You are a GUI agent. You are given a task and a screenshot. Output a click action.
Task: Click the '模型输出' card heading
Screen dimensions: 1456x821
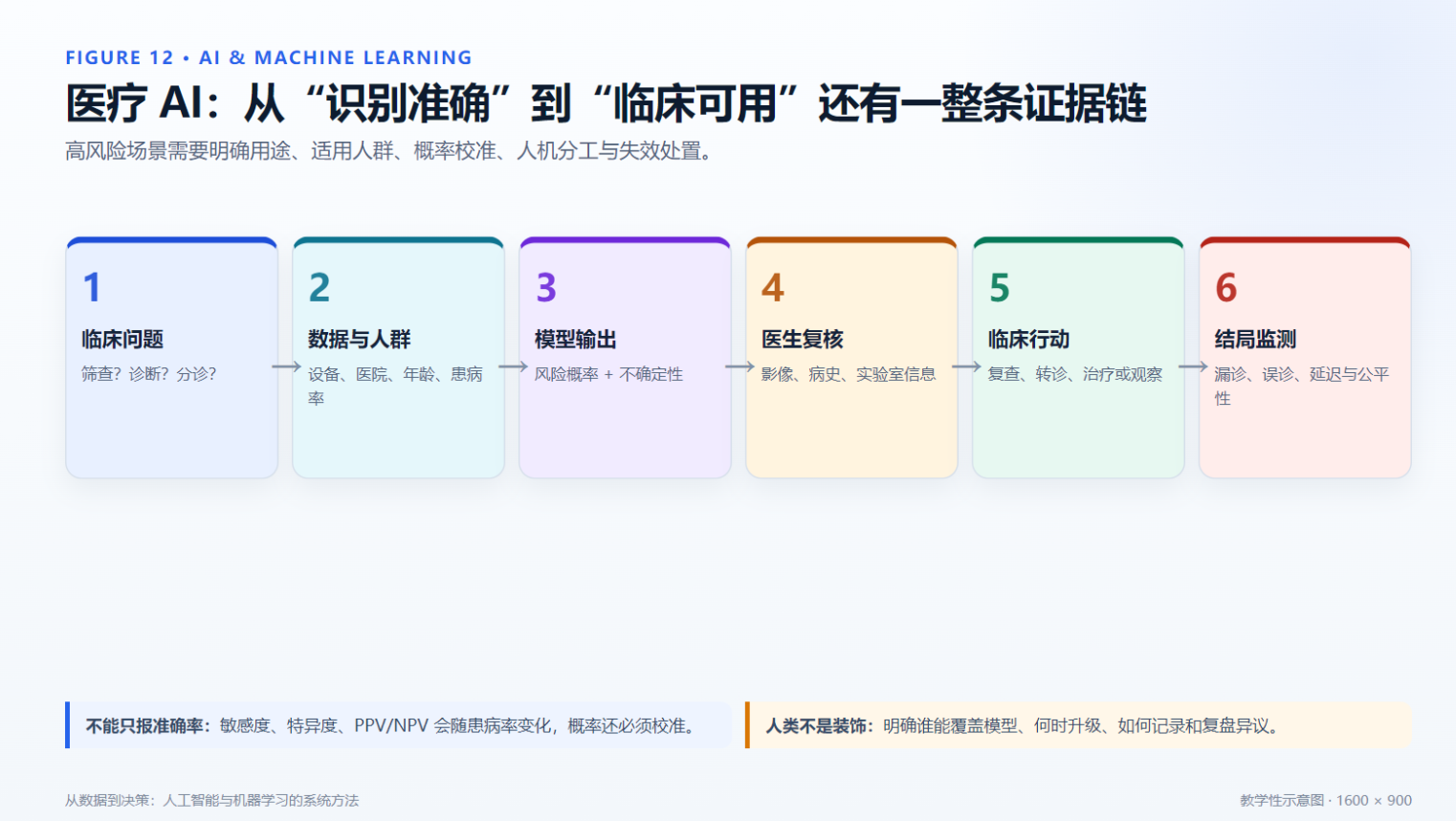pyautogui.click(x=576, y=339)
